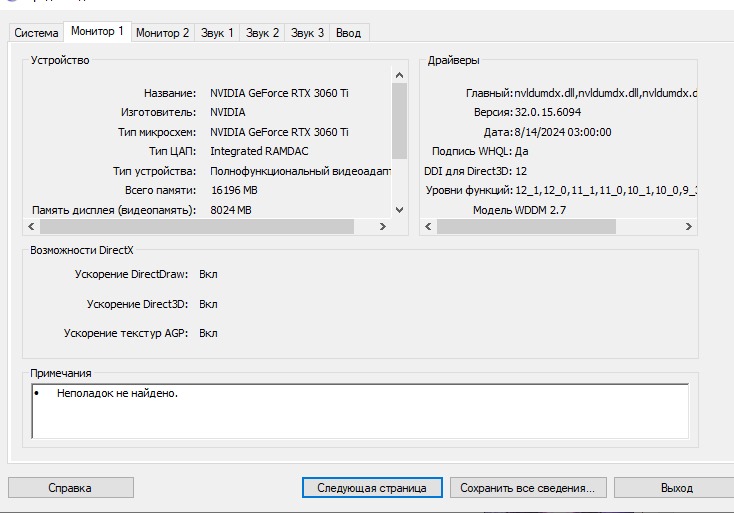
Task: Click 'Подпись WHQL: Да' line
Action: tap(480, 151)
